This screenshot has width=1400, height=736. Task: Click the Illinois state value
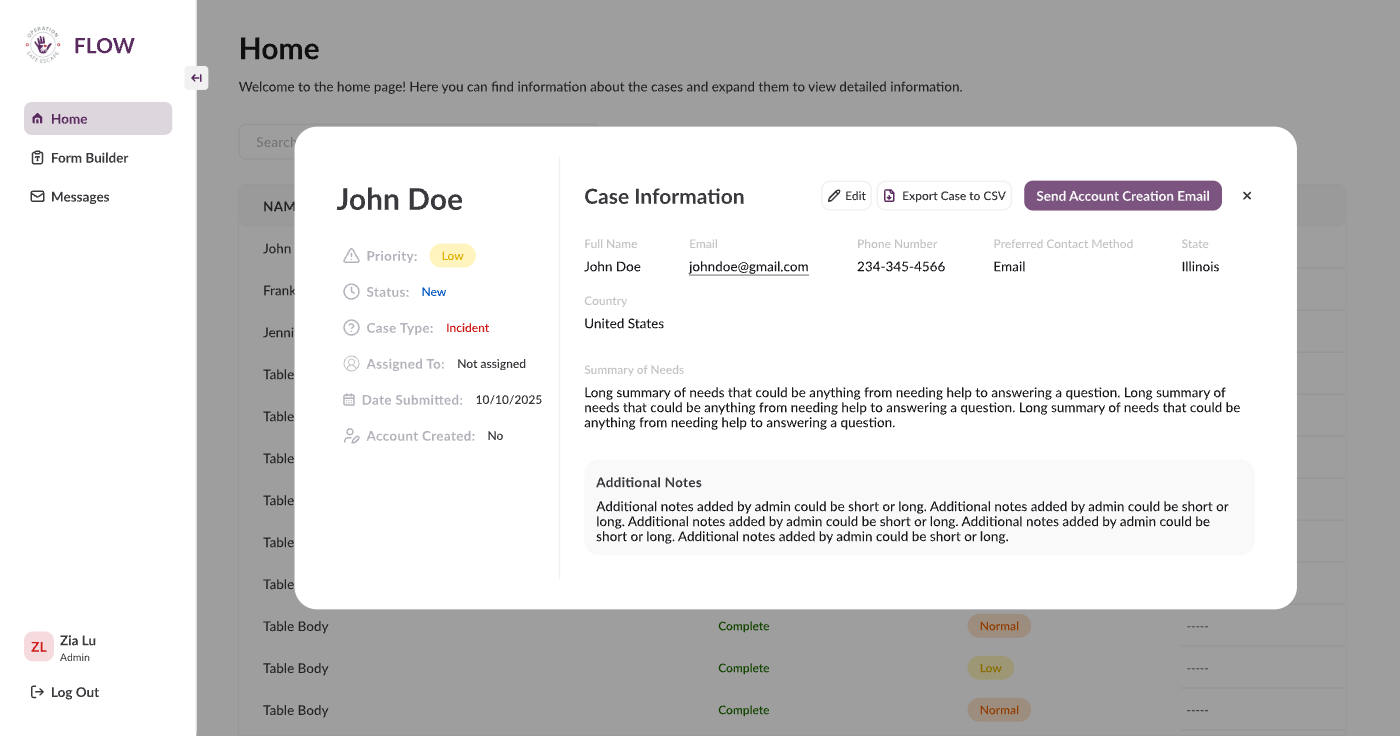(1200, 267)
